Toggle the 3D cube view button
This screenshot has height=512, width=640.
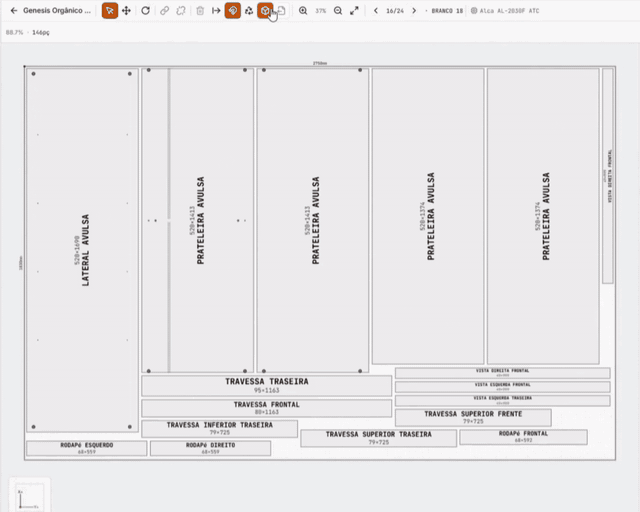click(x=265, y=11)
